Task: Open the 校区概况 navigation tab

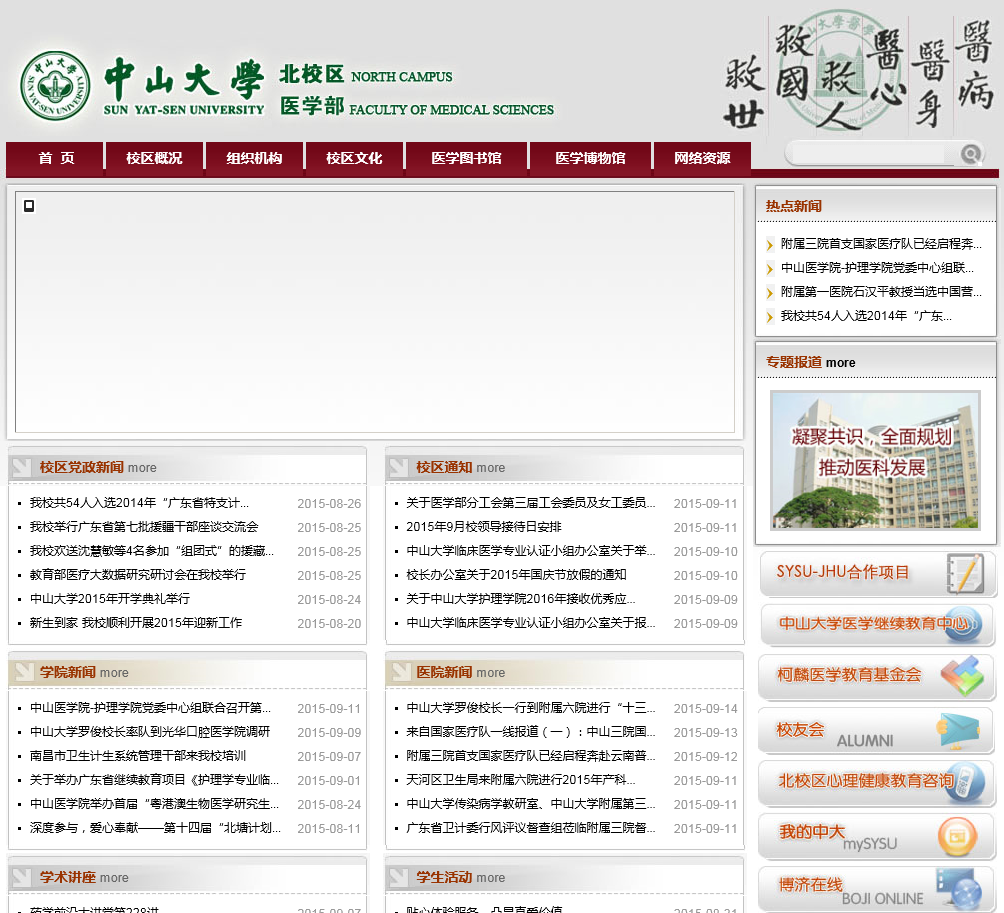Action: pyautogui.click(x=154, y=158)
